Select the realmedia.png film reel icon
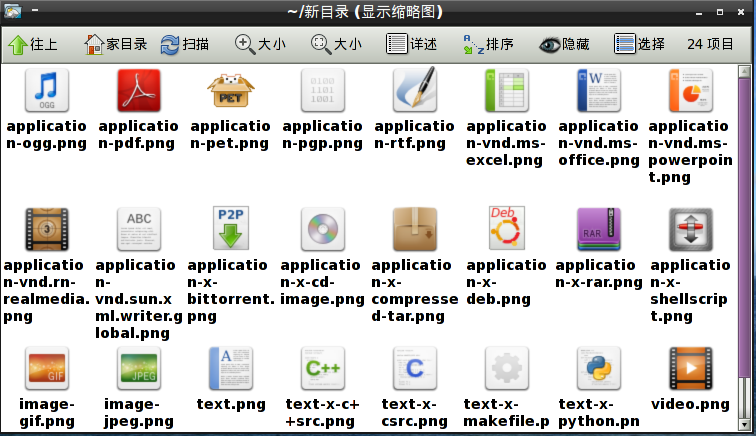The width and height of the screenshot is (756, 436). pos(47,229)
